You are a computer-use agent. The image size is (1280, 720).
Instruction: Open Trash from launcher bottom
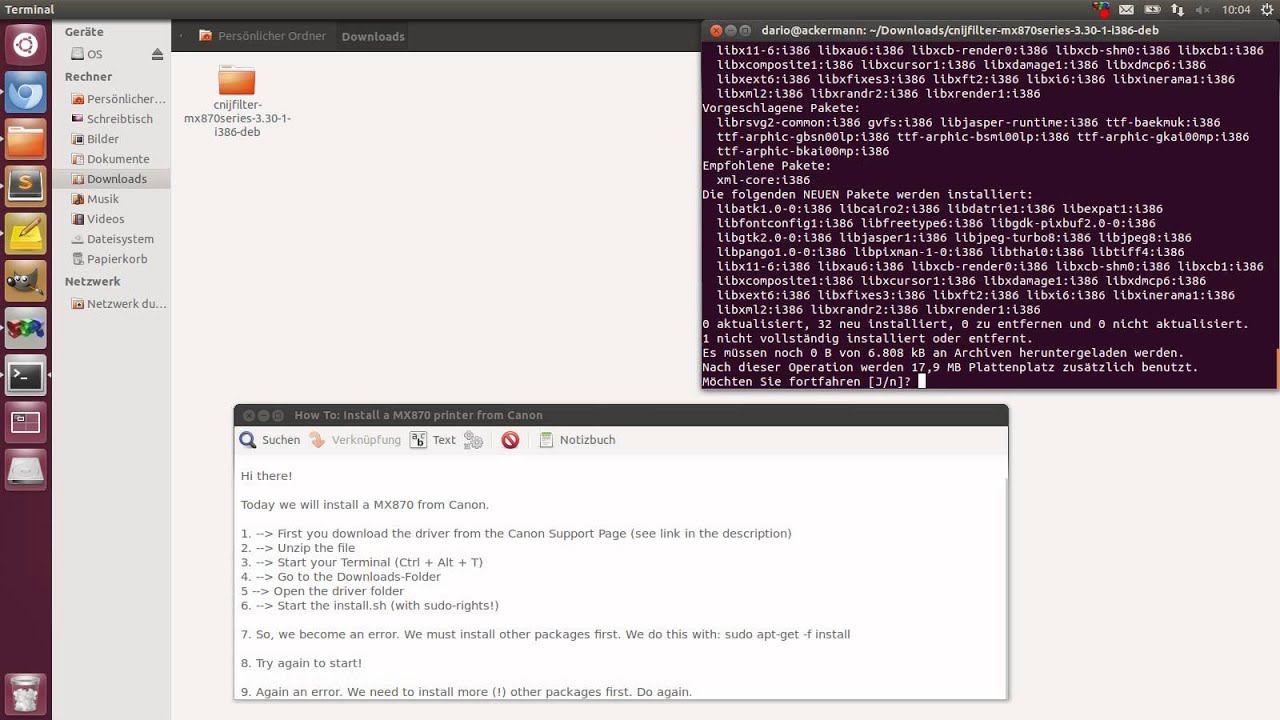[26, 693]
